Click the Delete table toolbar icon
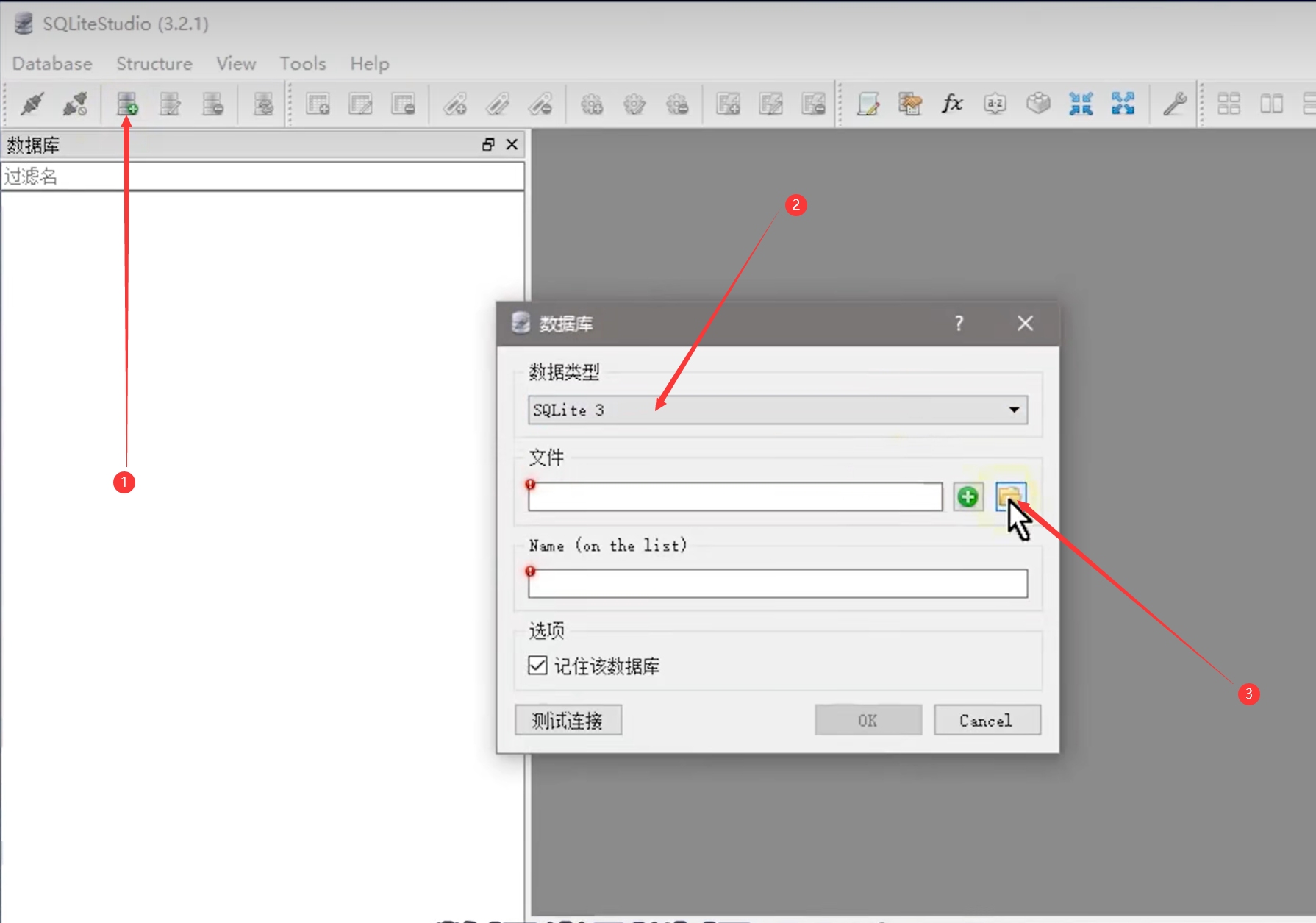Viewport: 1316px width, 923px height. pos(403,104)
